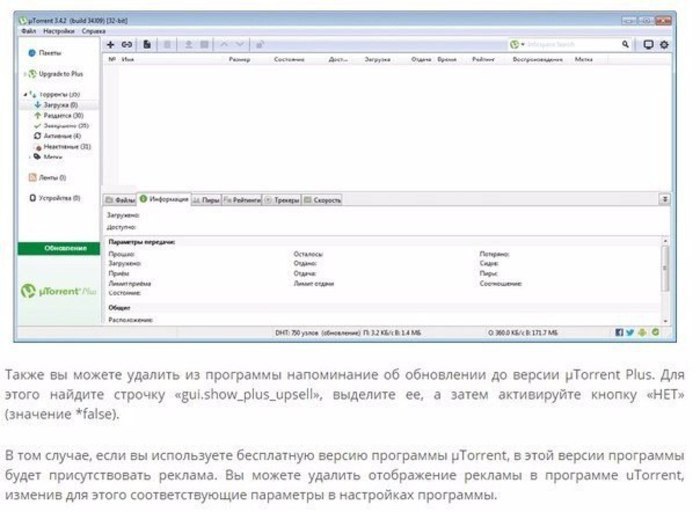Click the Facebook icon in status bar
Image resolution: width=700 pixels, height=512 pixels.
[619, 333]
